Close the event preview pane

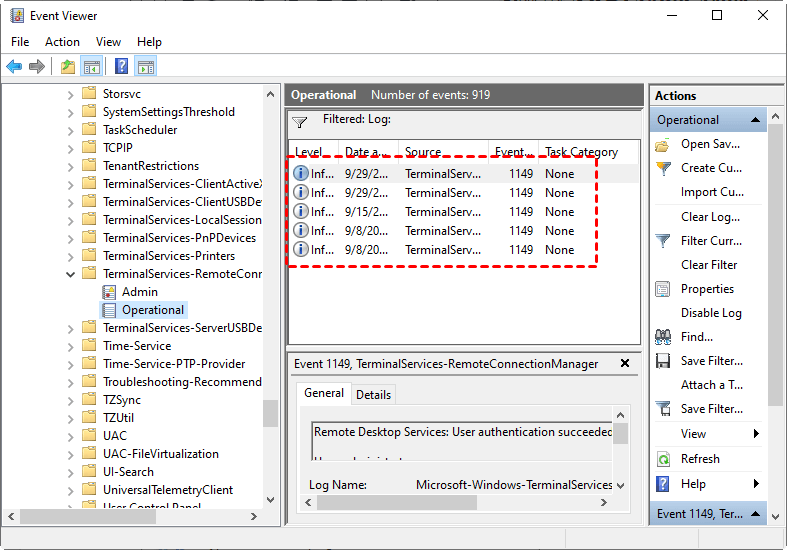[x=625, y=364]
